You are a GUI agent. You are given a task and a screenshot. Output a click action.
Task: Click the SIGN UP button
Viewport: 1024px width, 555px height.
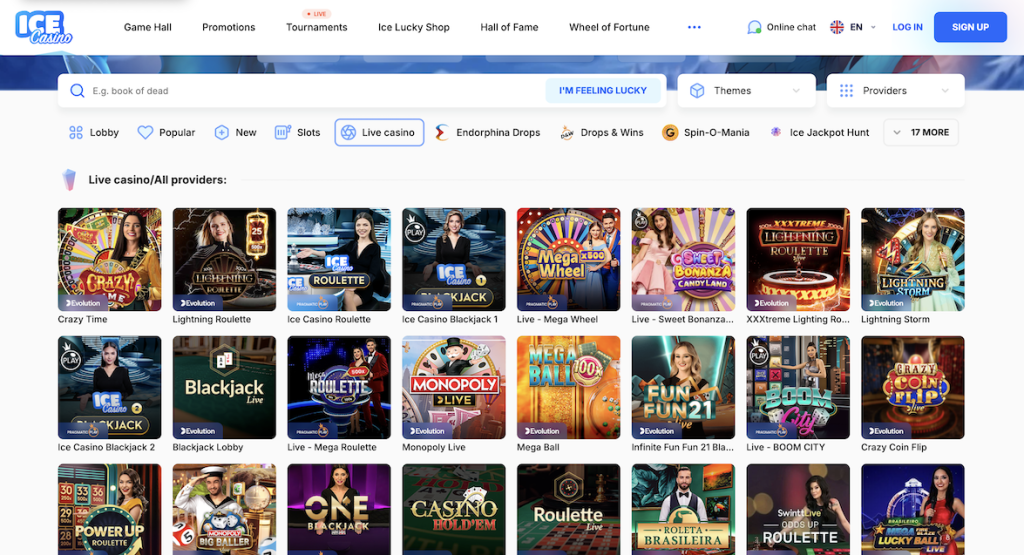[x=970, y=27]
